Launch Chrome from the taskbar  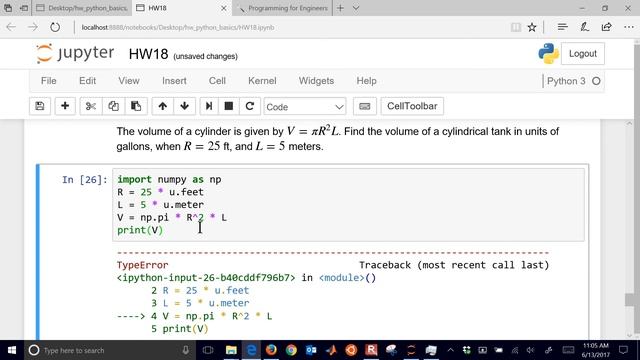291,350
